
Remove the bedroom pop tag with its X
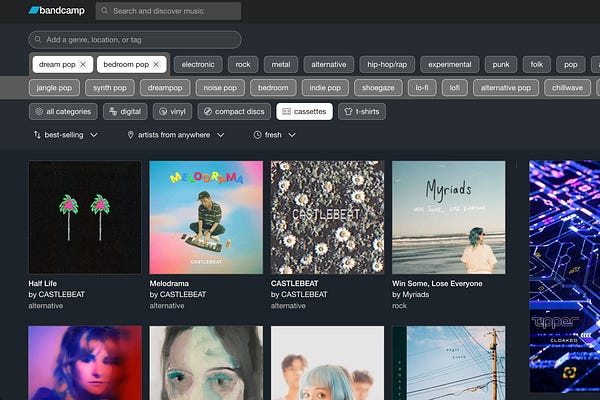coord(156,64)
